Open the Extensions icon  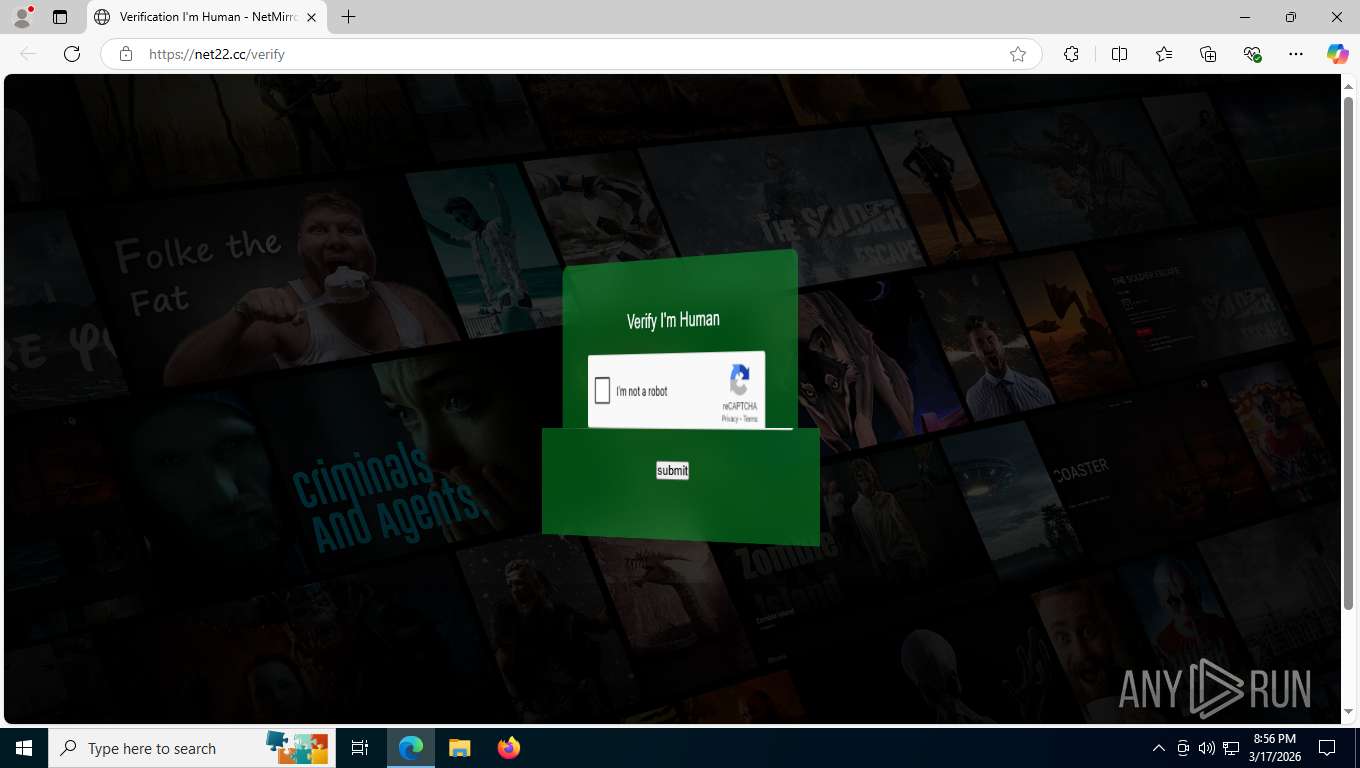click(x=1071, y=54)
